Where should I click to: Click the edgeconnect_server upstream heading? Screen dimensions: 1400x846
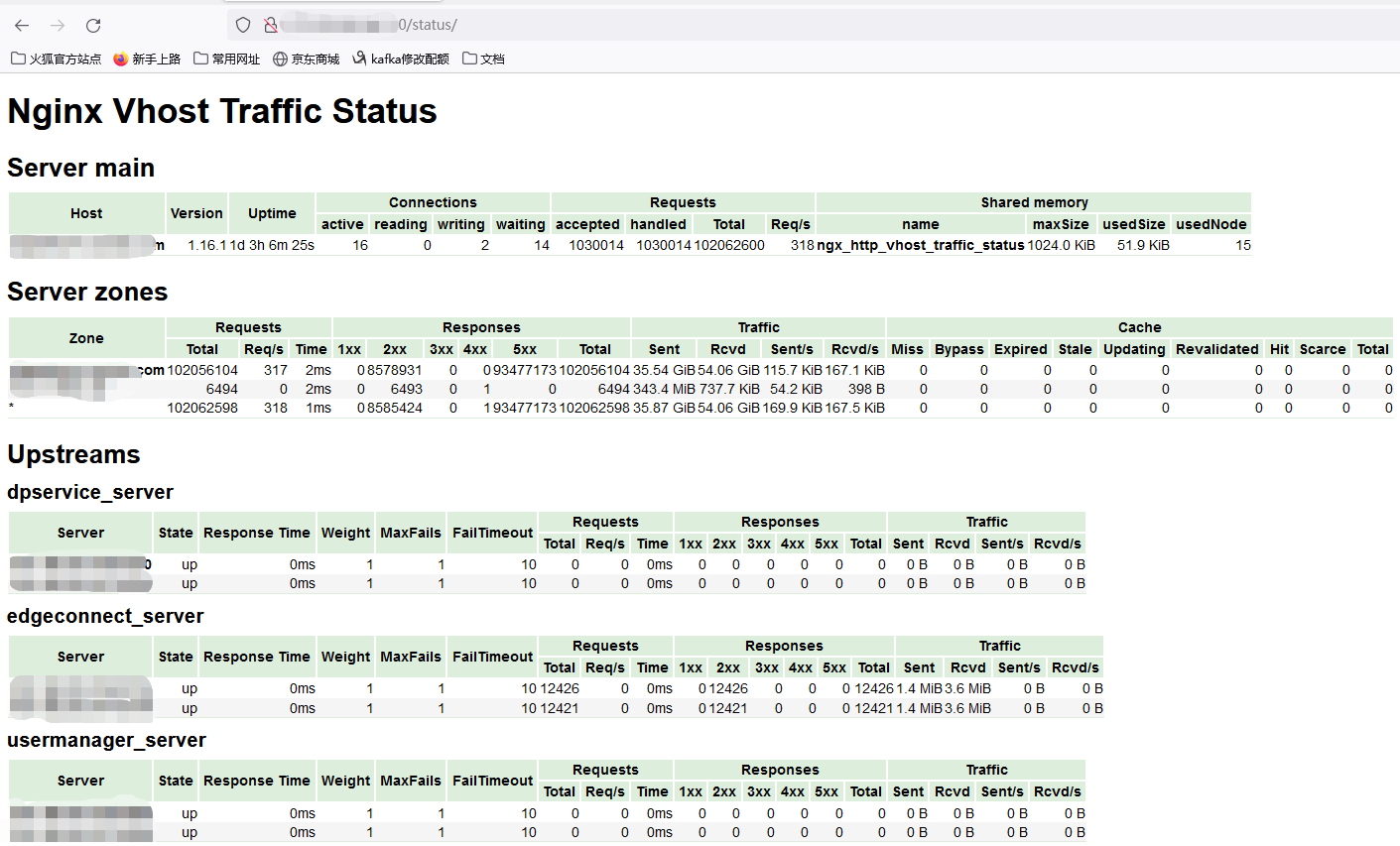tap(105, 616)
